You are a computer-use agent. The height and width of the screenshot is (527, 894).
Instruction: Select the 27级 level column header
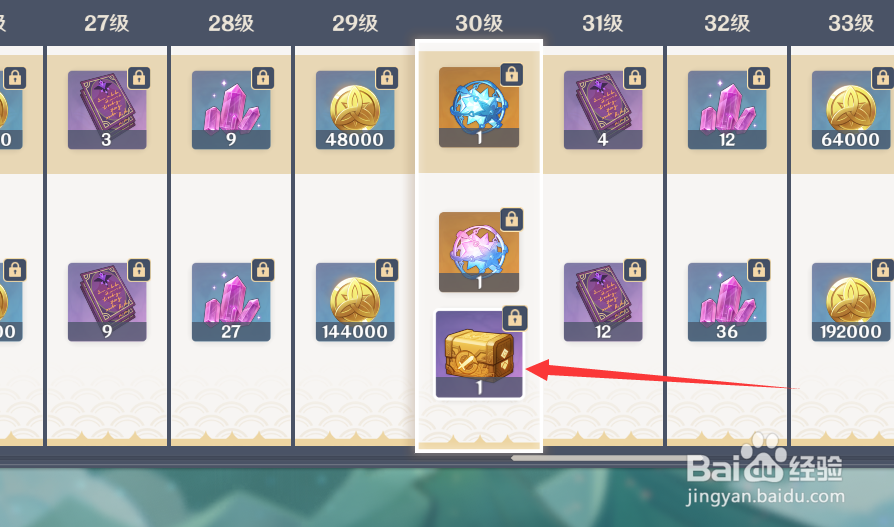[107, 23]
